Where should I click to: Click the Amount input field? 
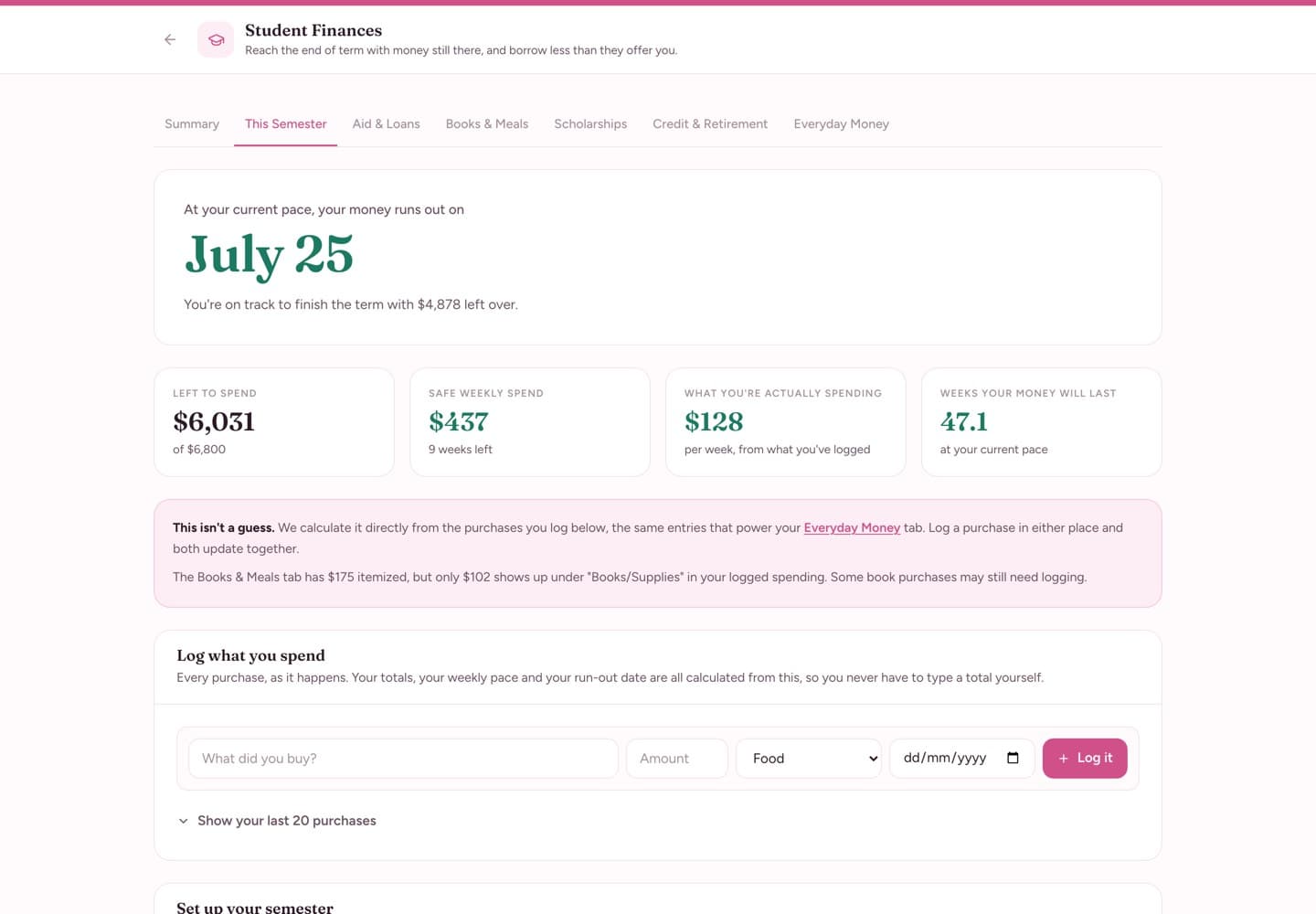coord(677,759)
